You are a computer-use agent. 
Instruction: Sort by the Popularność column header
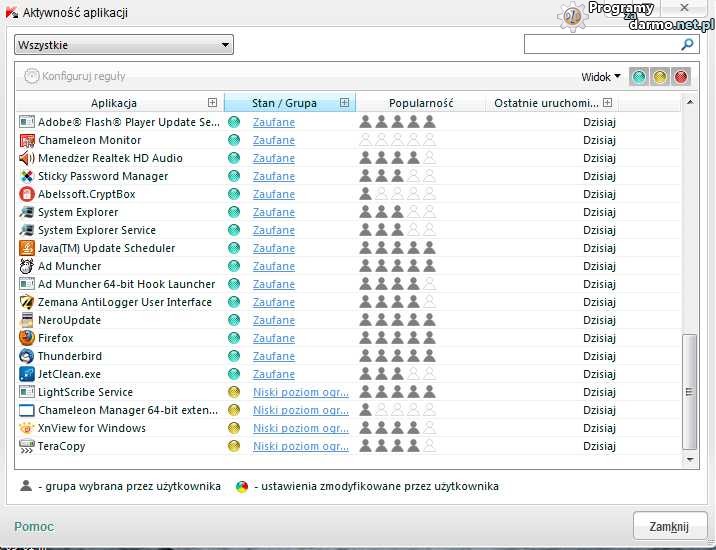click(x=421, y=103)
